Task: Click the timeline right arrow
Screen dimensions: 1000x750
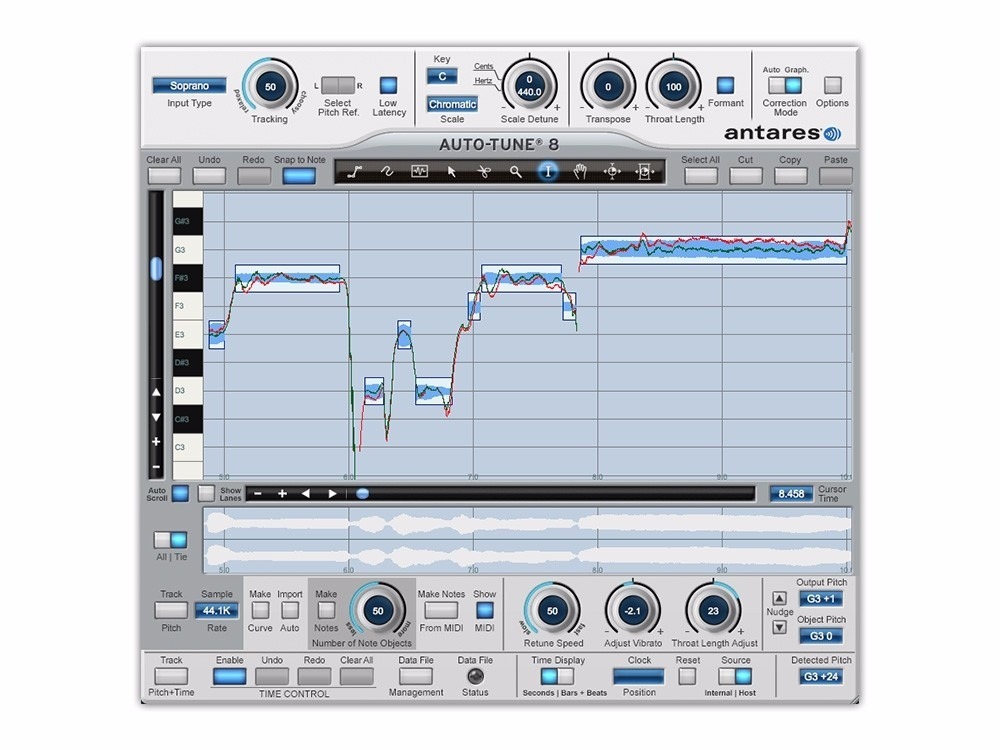Action: click(332, 494)
